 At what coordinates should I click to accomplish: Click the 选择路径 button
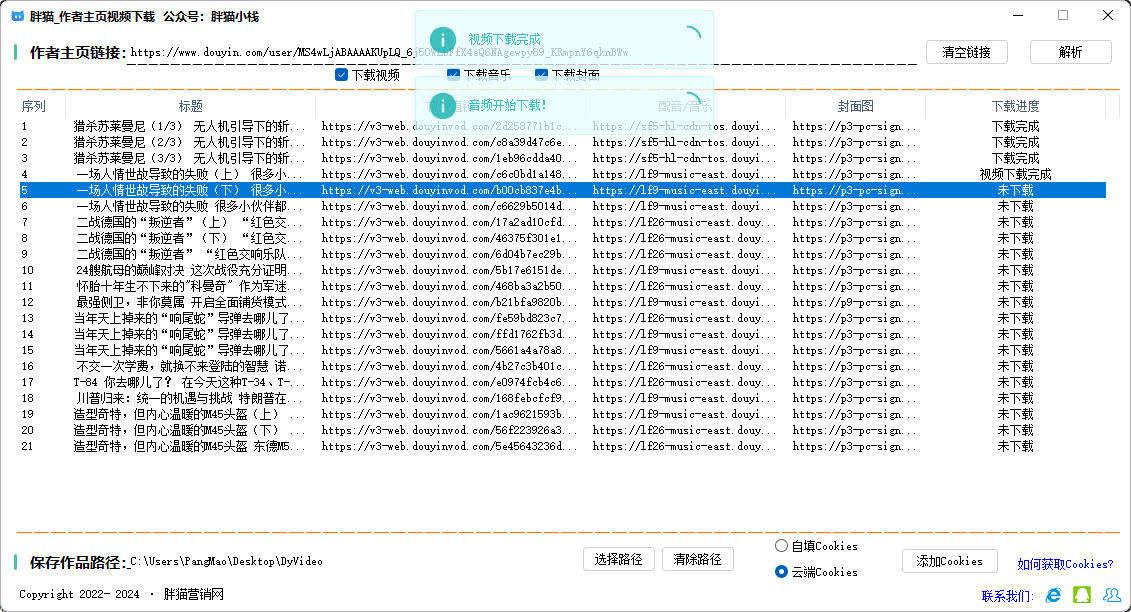[x=617, y=560]
